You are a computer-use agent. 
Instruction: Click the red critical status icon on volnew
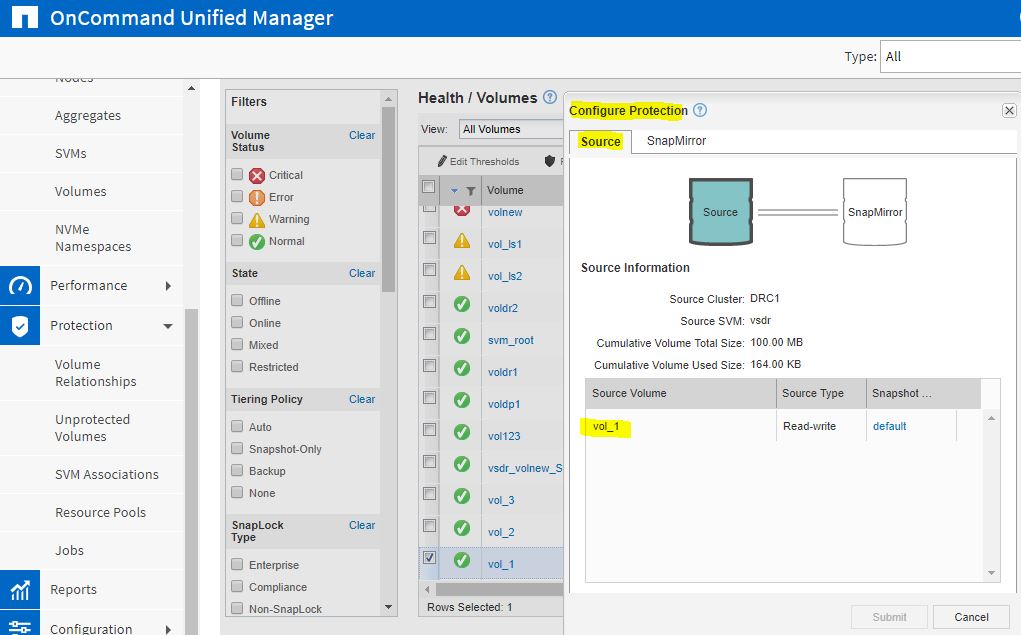click(459, 212)
